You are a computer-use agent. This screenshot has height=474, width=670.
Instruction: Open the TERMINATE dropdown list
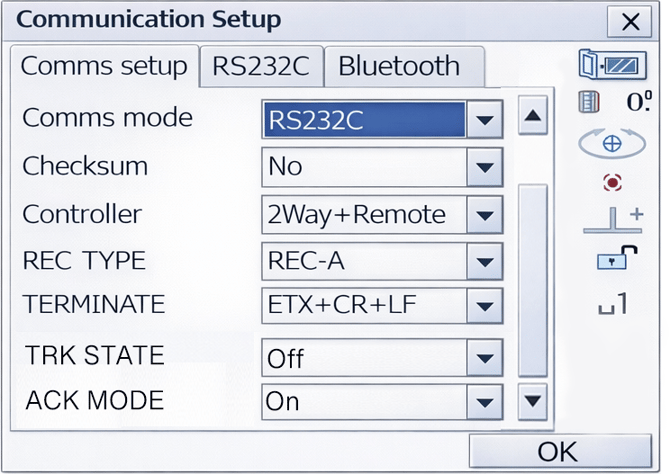coord(485,306)
